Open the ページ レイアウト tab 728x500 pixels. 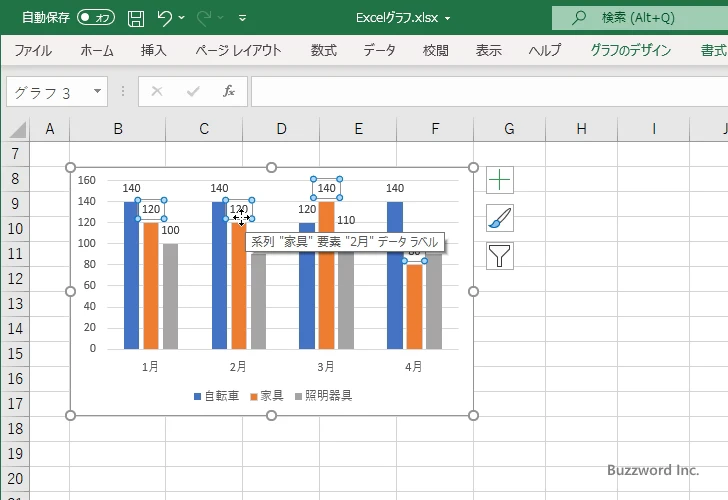[238, 50]
